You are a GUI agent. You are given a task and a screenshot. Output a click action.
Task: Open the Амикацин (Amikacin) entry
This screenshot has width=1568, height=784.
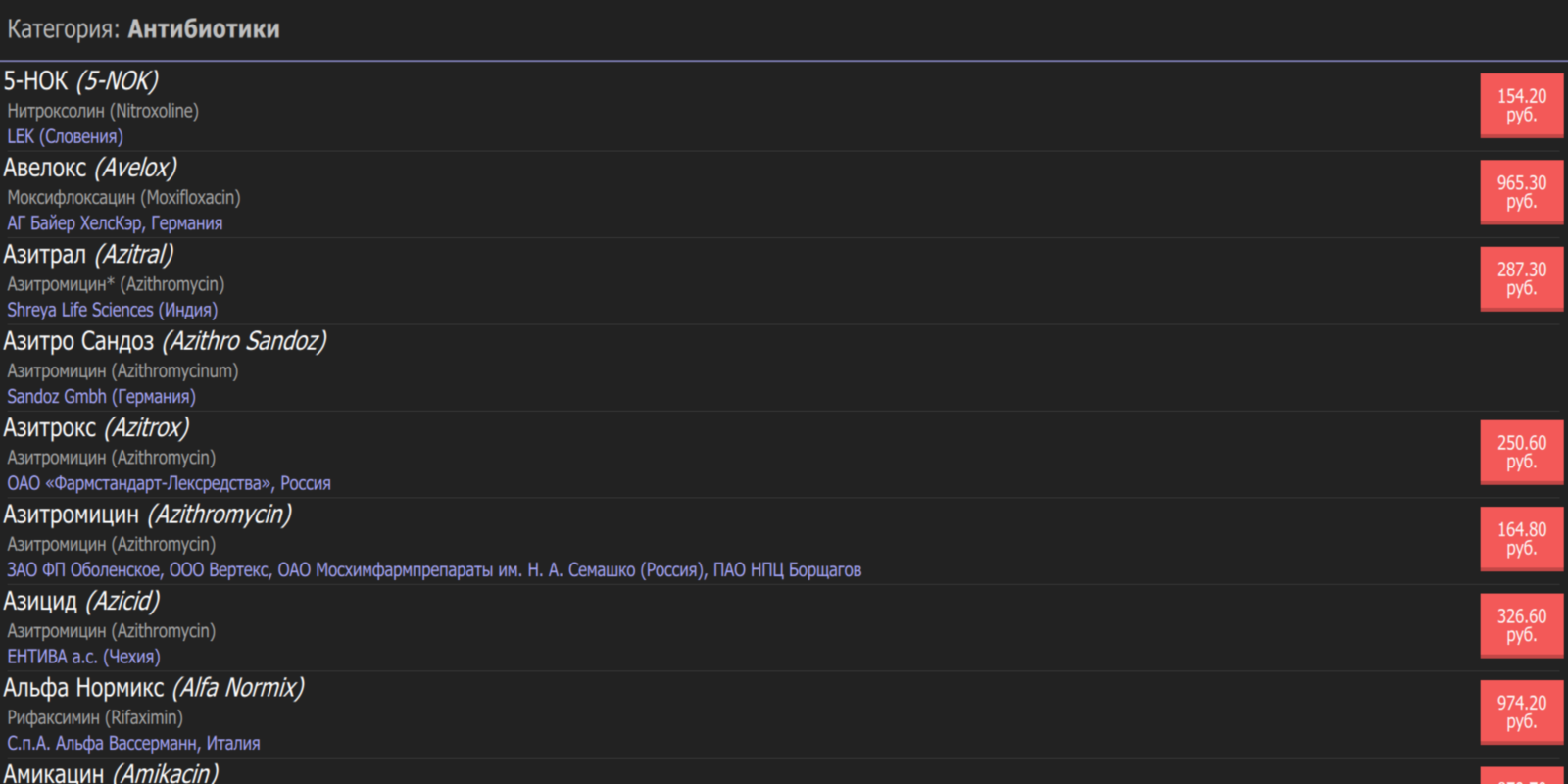pyautogui.click(x=111, y=772)
